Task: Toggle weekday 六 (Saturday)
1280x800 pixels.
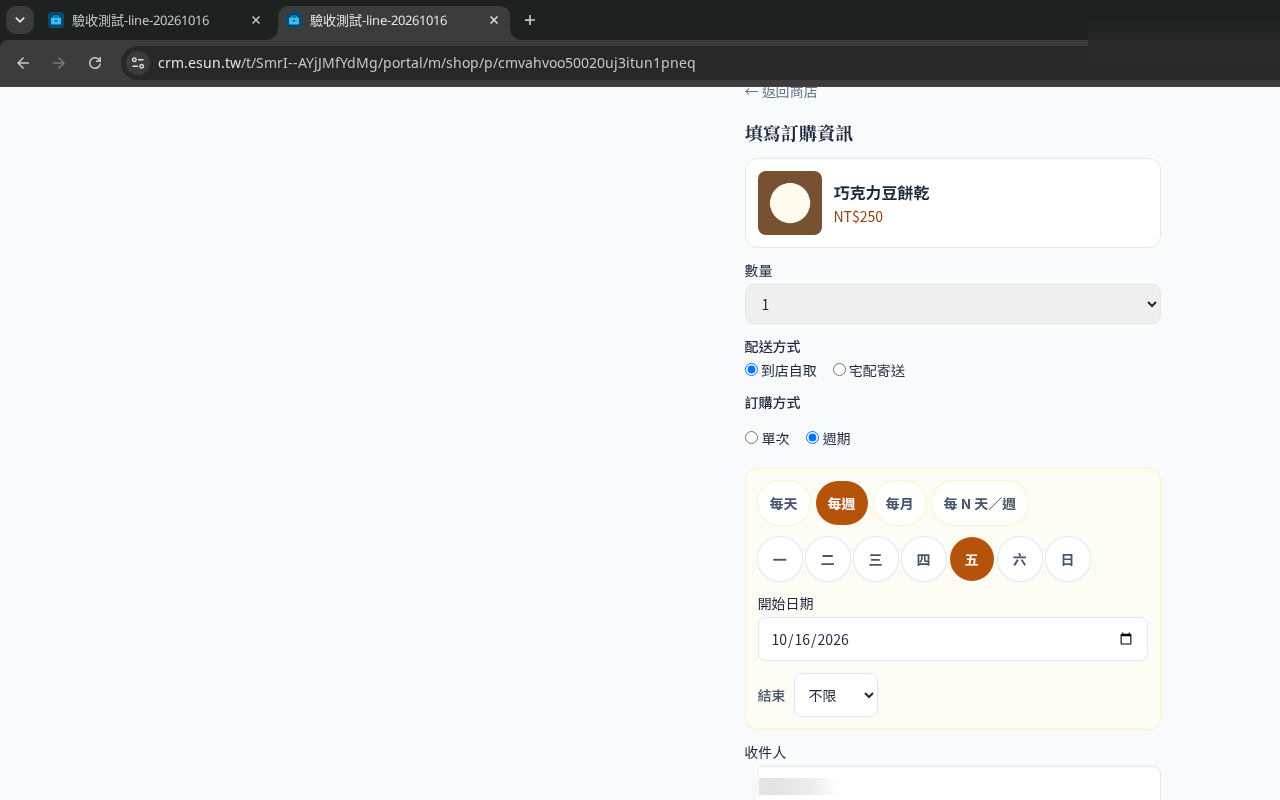Action: click(1020, 559)
